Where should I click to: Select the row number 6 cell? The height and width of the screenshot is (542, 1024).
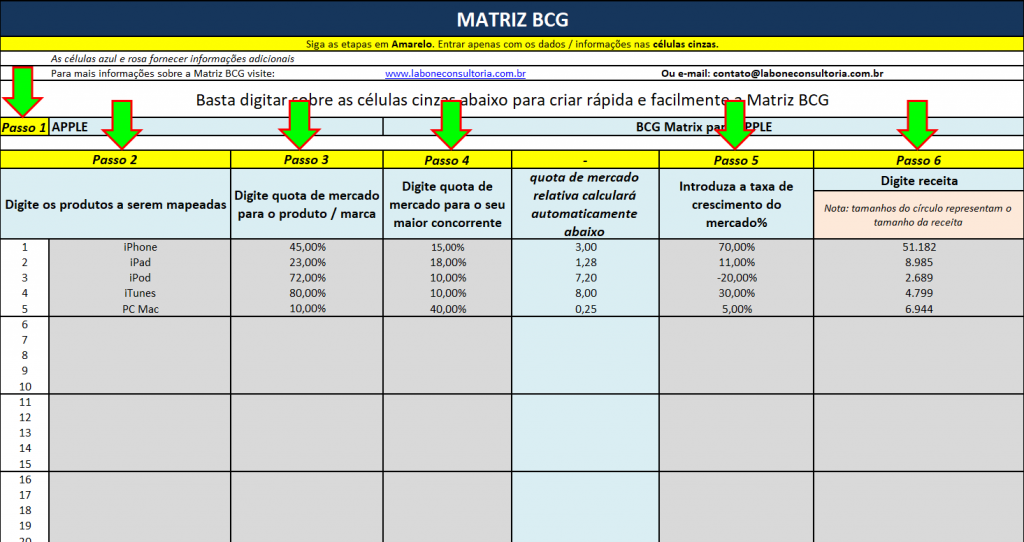(25, 325)
